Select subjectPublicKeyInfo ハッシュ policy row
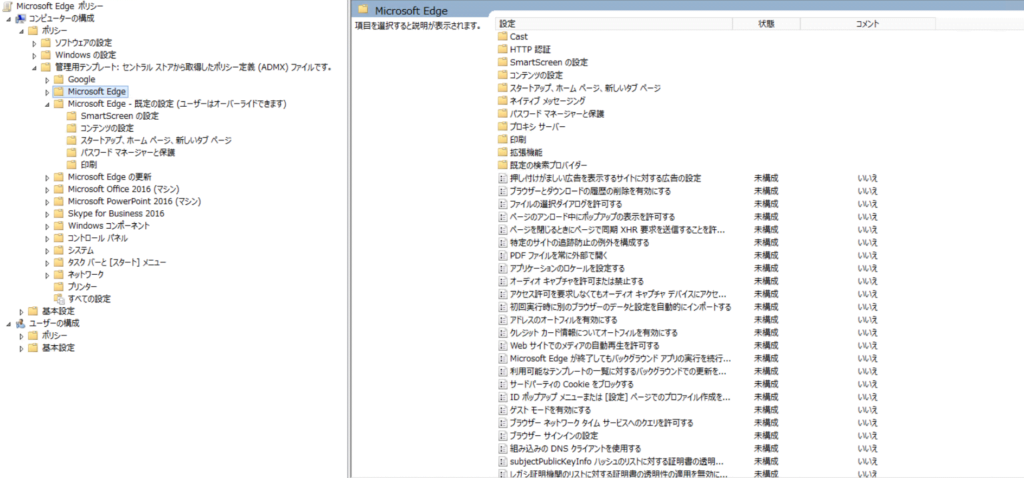This screenshot has height=478, width=1024. click(617, 462)
